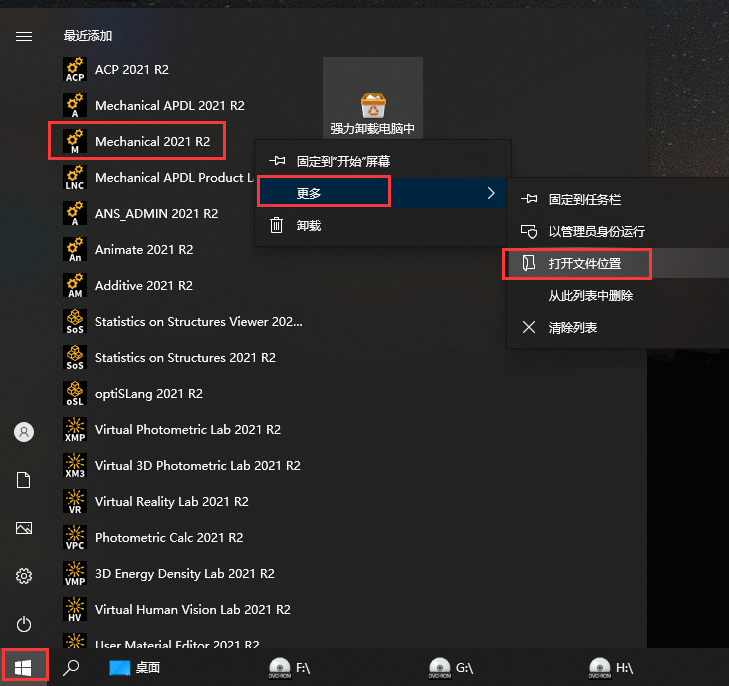The height and width of the screenshot is (686, 729).
Task: Launch 3D Energy Density Lab VMP icon
Action: 75,574
